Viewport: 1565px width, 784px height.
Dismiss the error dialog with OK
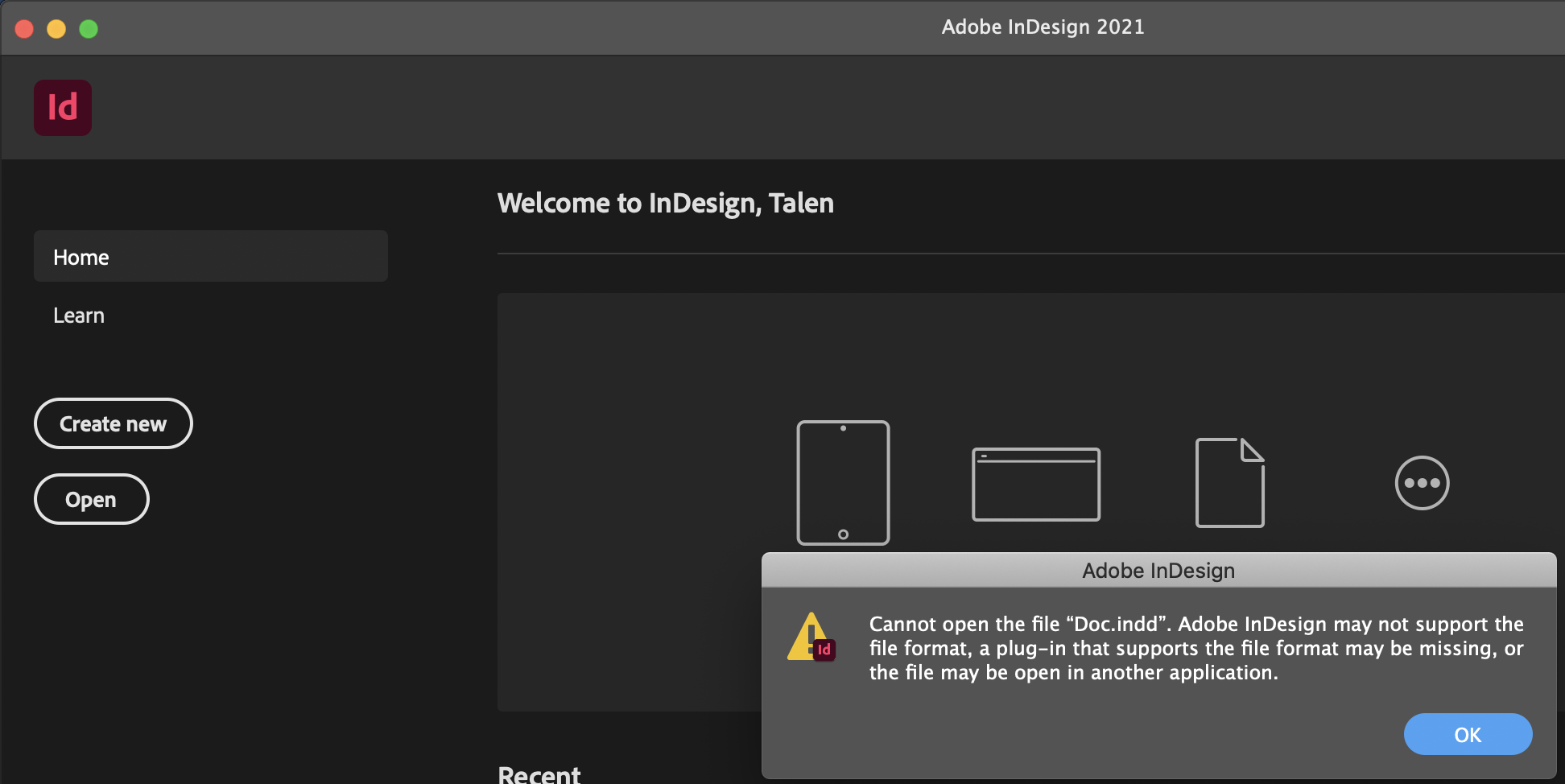[1468, 734]
